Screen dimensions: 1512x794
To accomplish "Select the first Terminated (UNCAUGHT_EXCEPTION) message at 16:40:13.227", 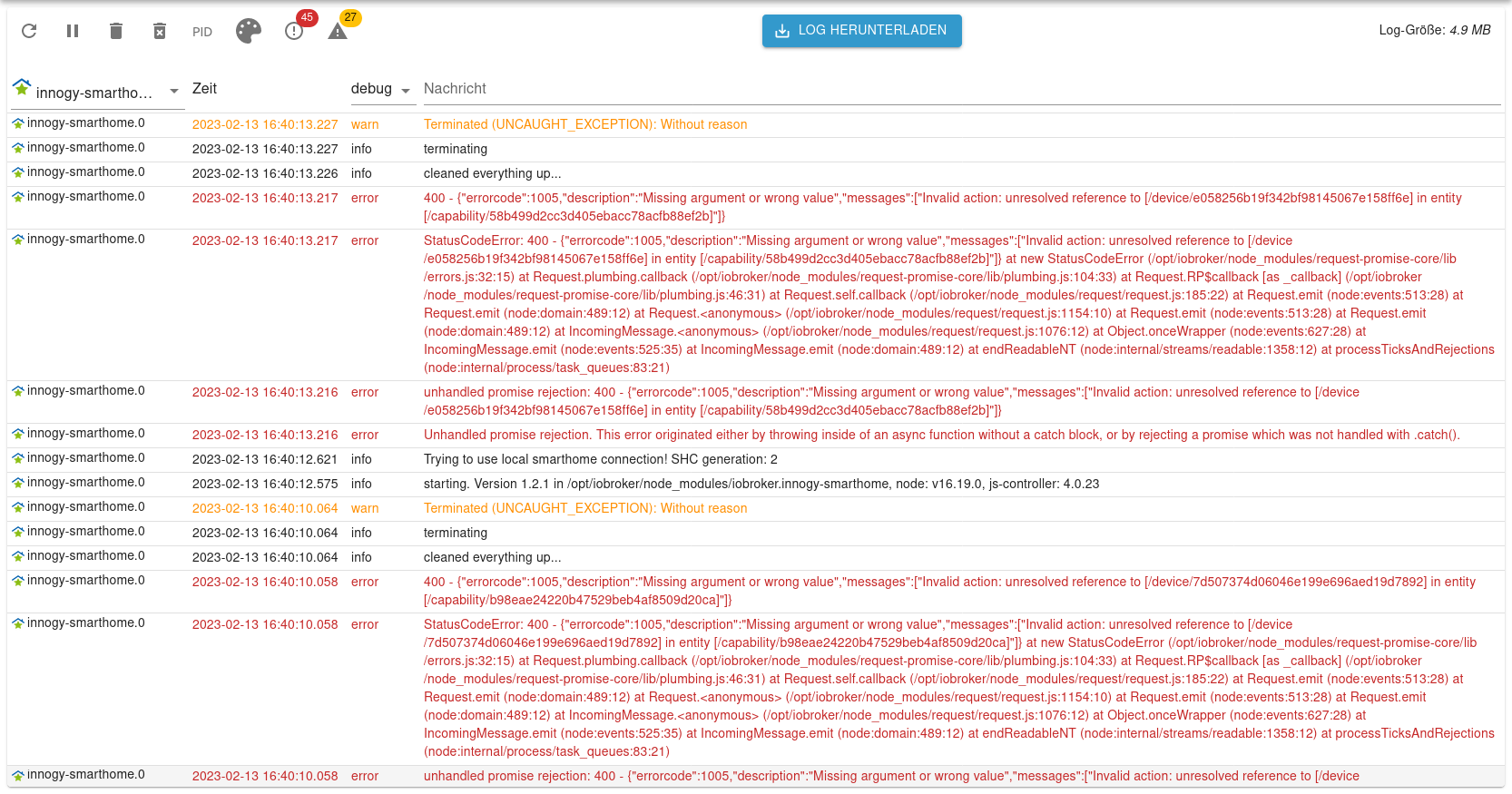I will click(585, 124).
